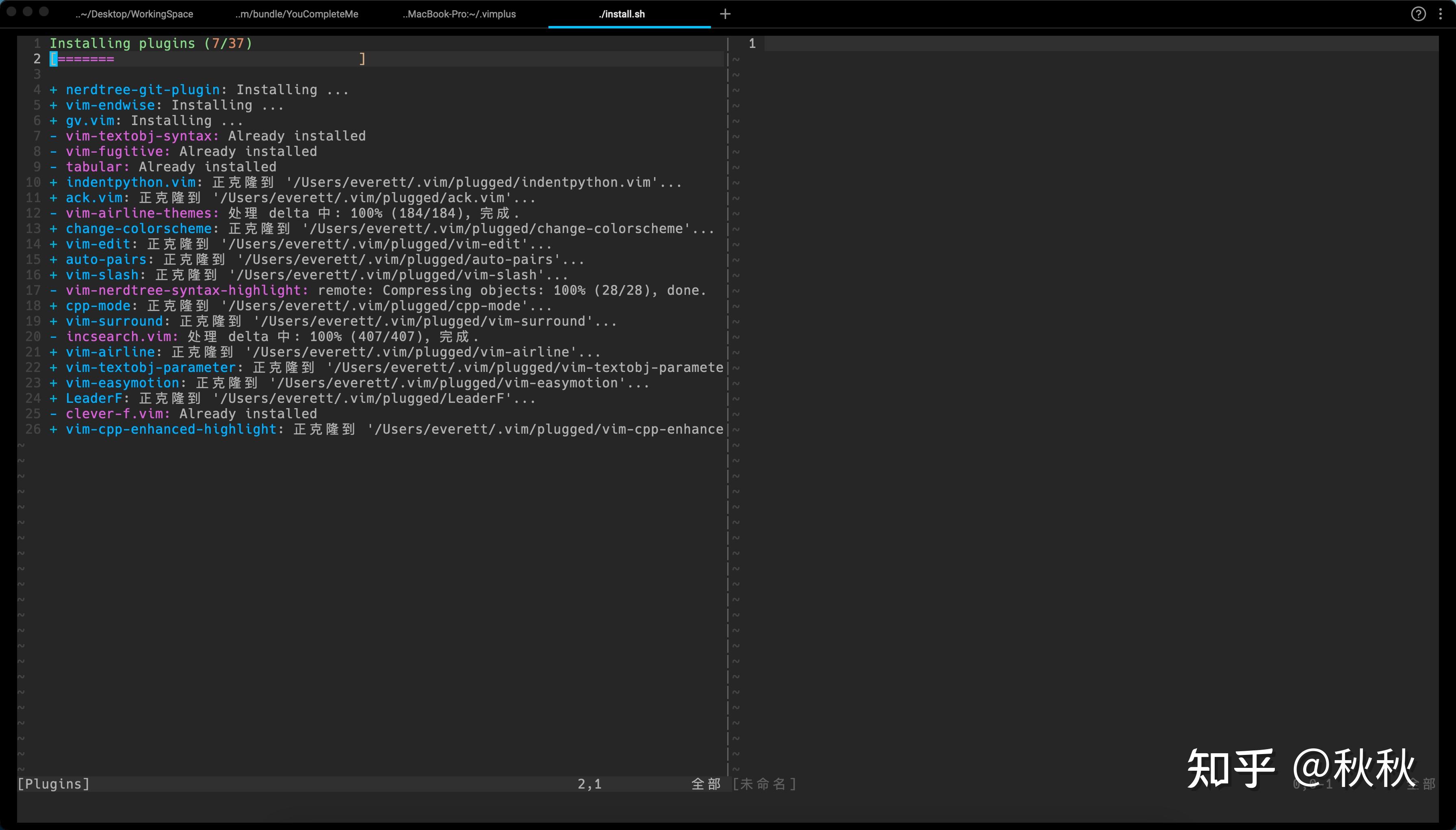Click the change-colorscheme line

pyautogui.click(x=382, y=229)
